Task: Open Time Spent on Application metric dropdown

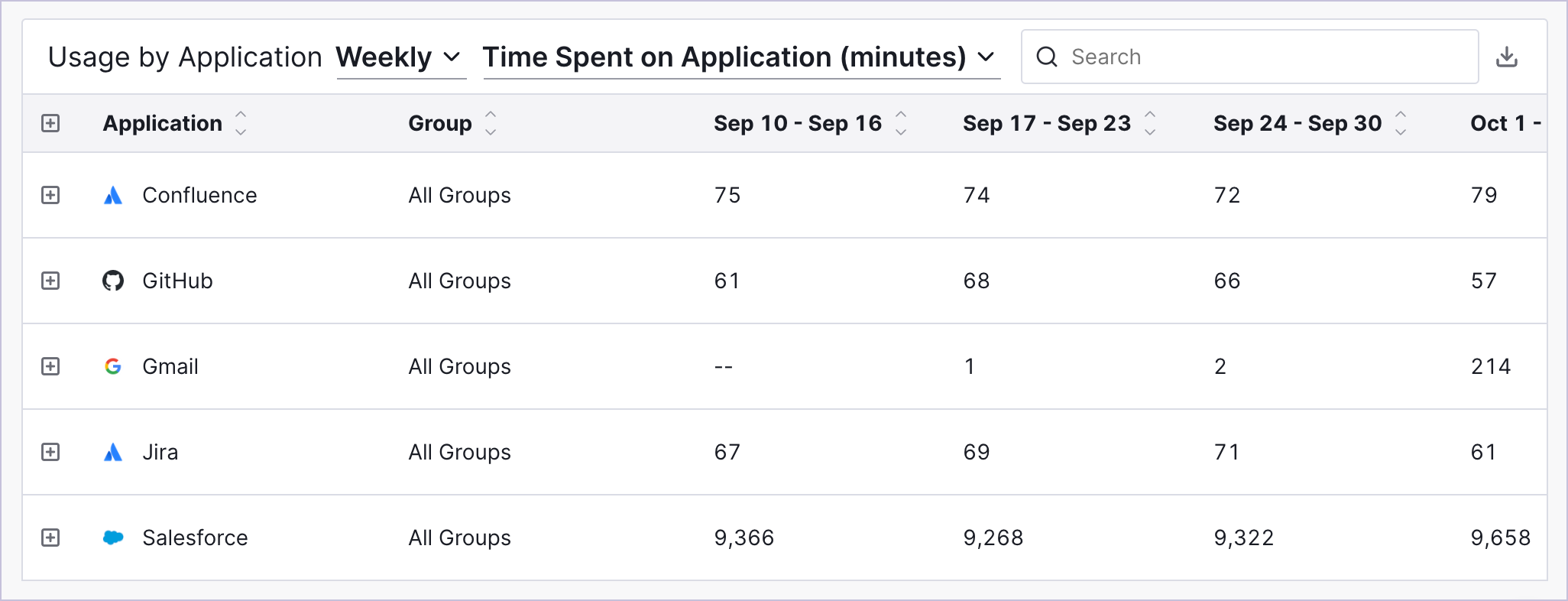Action: tap(740, 58)
